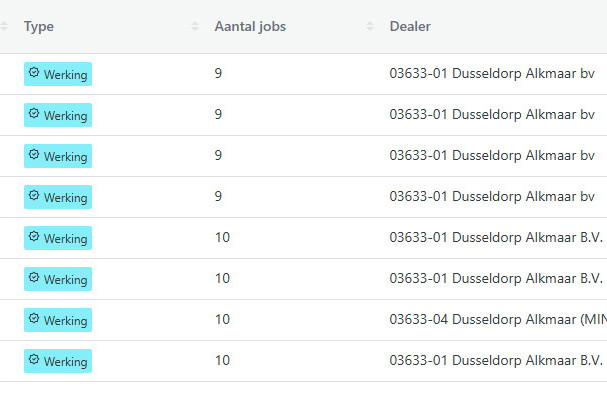Click the Werking gear icon in third row
Screen dimensions: 607x405
(x=34, y=155)
